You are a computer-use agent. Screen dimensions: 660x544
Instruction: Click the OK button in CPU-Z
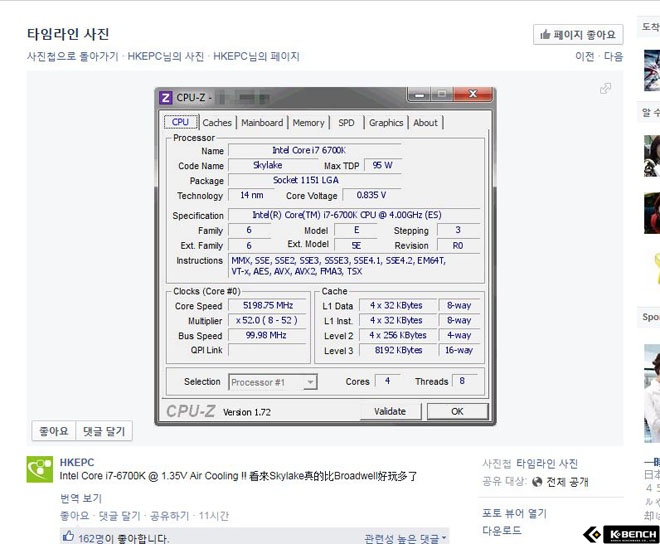(458, 411)
